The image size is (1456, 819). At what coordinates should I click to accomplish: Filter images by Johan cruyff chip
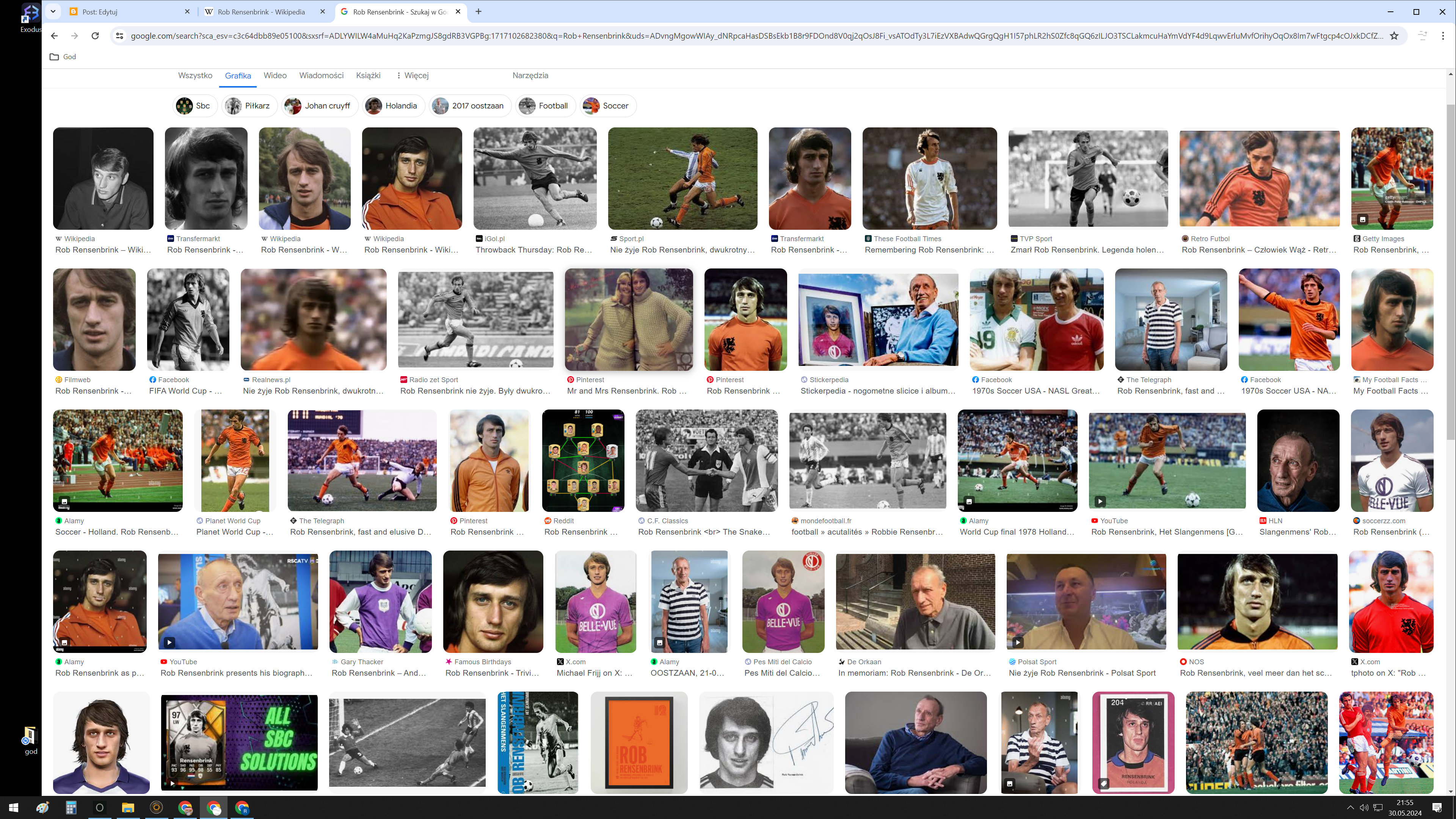click(319, 106)
